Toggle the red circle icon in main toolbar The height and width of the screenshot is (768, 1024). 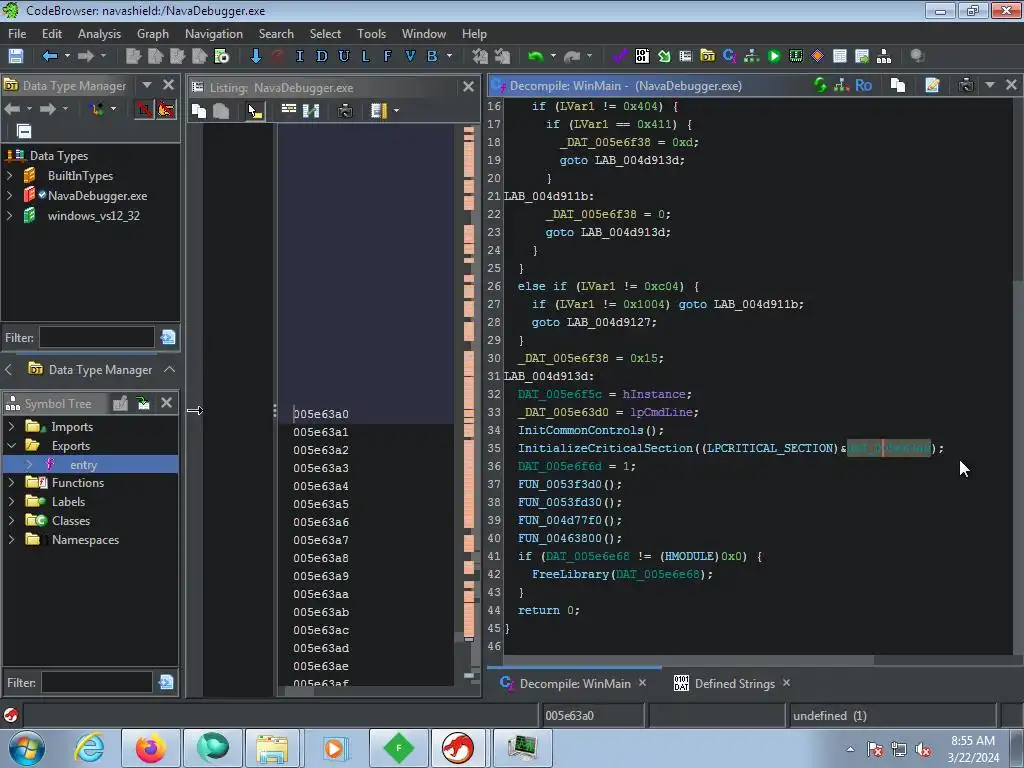coord(278,56)
